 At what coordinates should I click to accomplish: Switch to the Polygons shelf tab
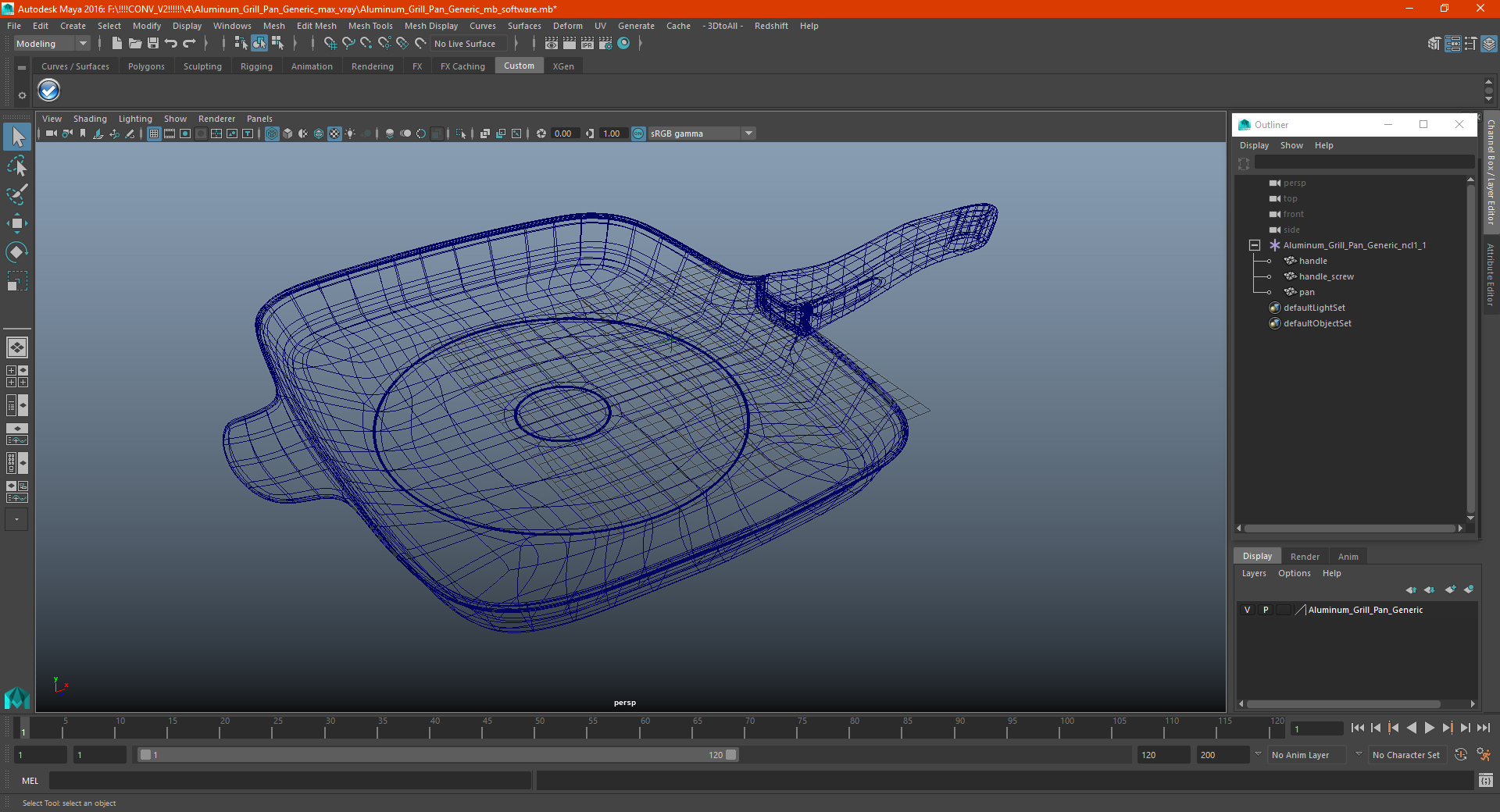click(x=146, y=66)
